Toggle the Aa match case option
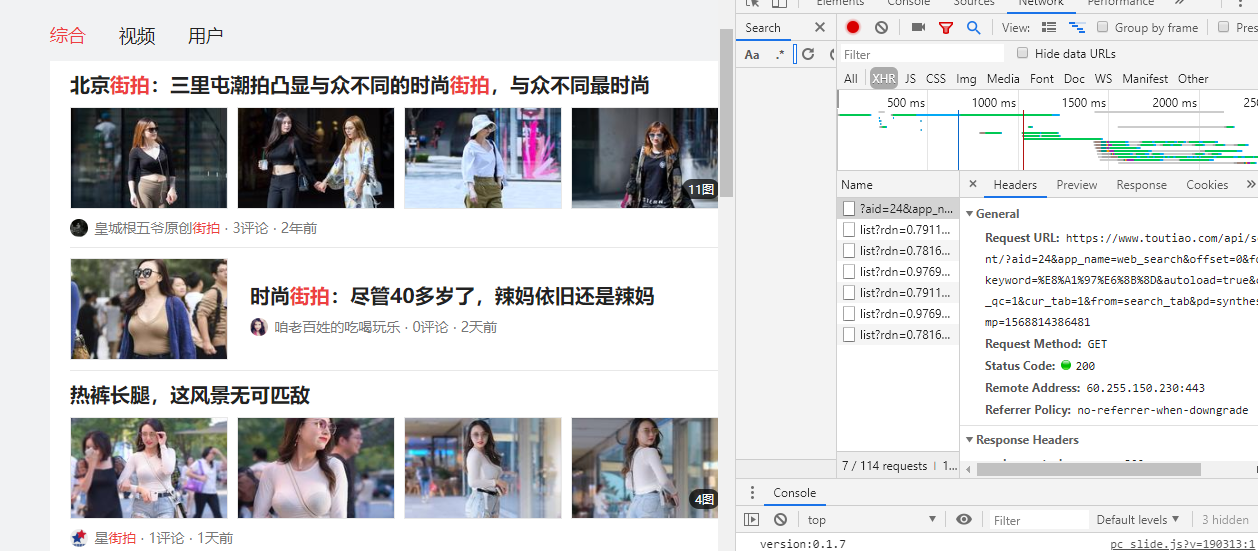Viewport: 1258px width, 551px height. point(752,55)
